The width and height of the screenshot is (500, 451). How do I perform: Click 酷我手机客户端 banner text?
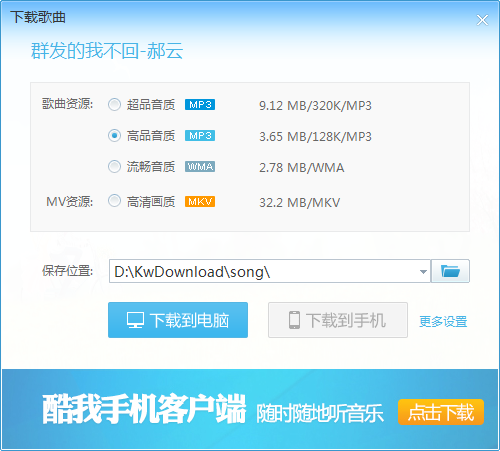pyautogui.click(x=144, y=409)
